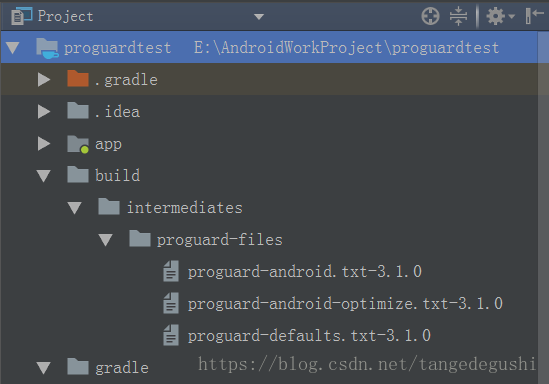This screenshot has width=549, height=384.
Task: Open the gear settings menu
Action: click(496, 16)
